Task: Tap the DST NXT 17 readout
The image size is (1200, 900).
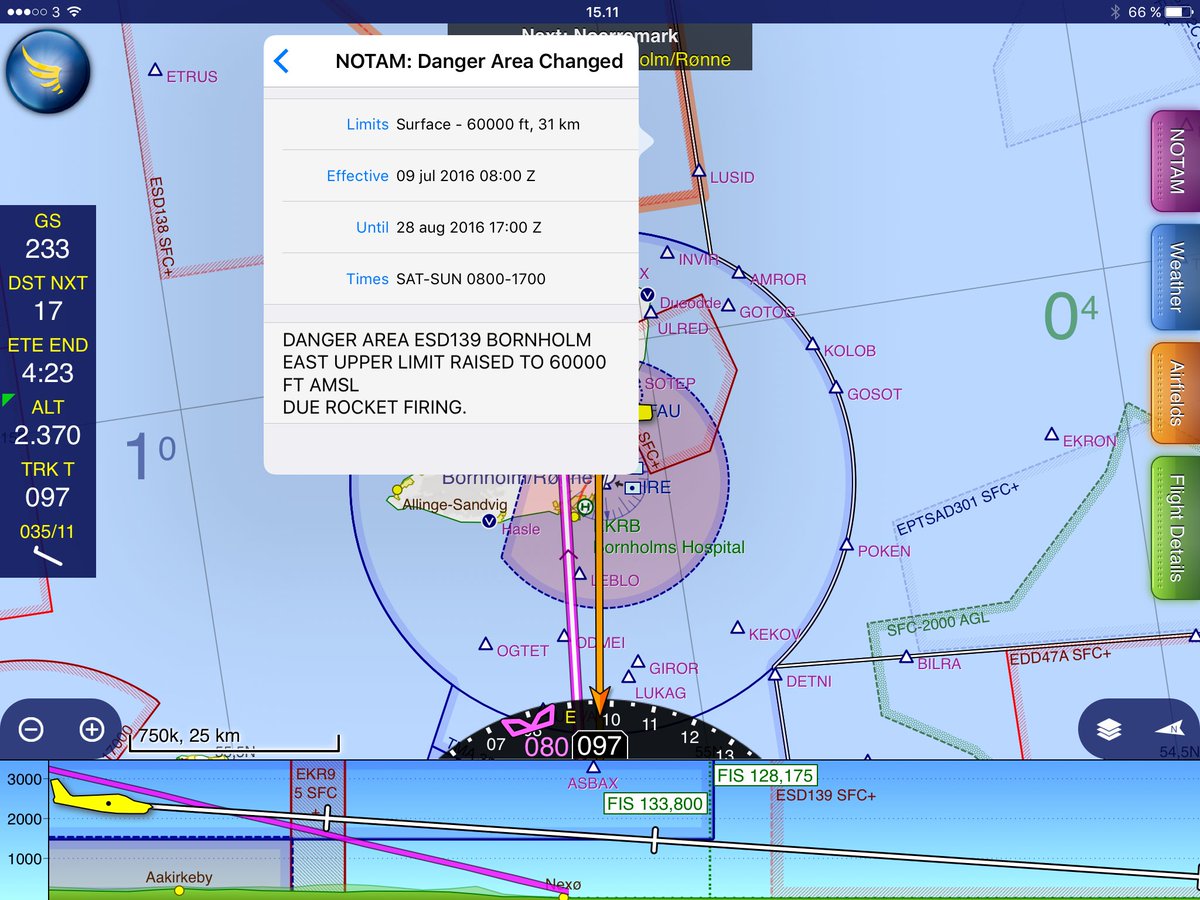Action: pyautogui.click(x=48, y=298)
